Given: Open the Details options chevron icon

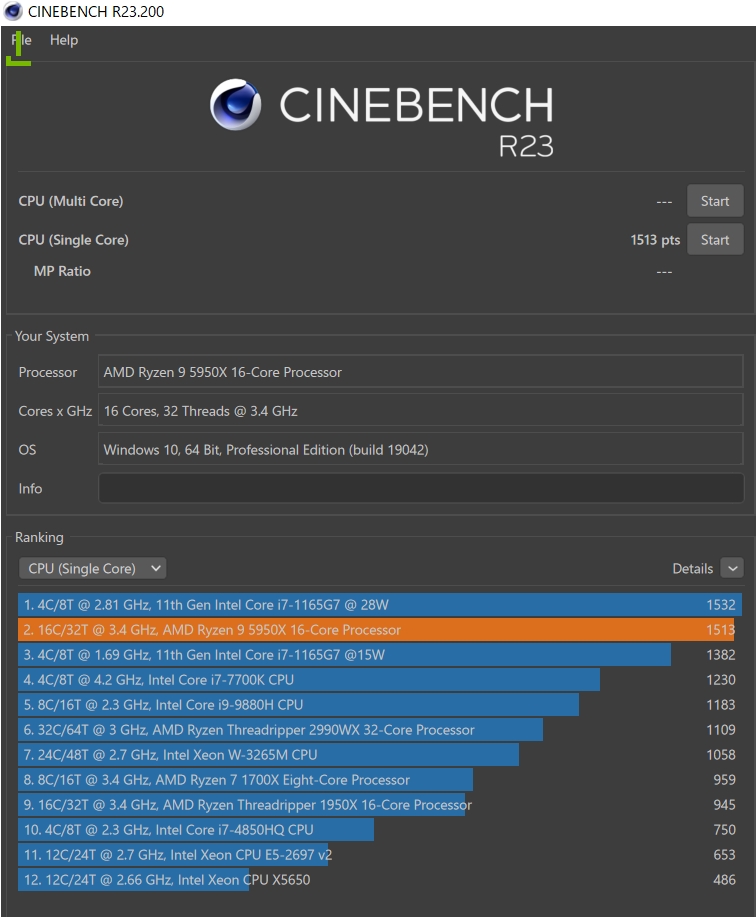Looking at the screenshot, I should [x=735, y=568].
